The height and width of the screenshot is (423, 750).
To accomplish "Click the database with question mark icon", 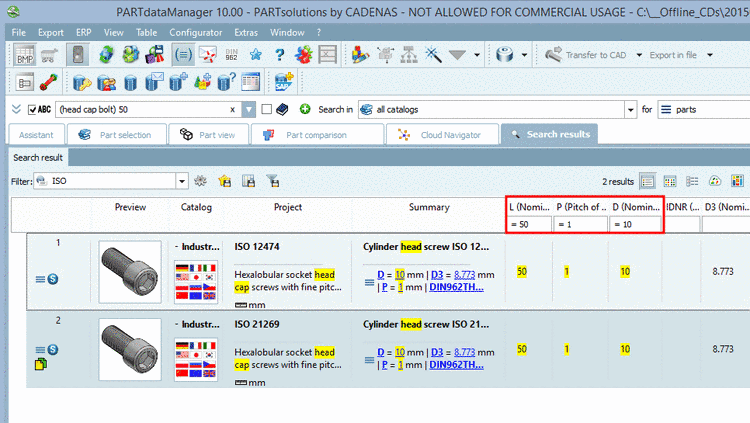I will coord(226,82).
